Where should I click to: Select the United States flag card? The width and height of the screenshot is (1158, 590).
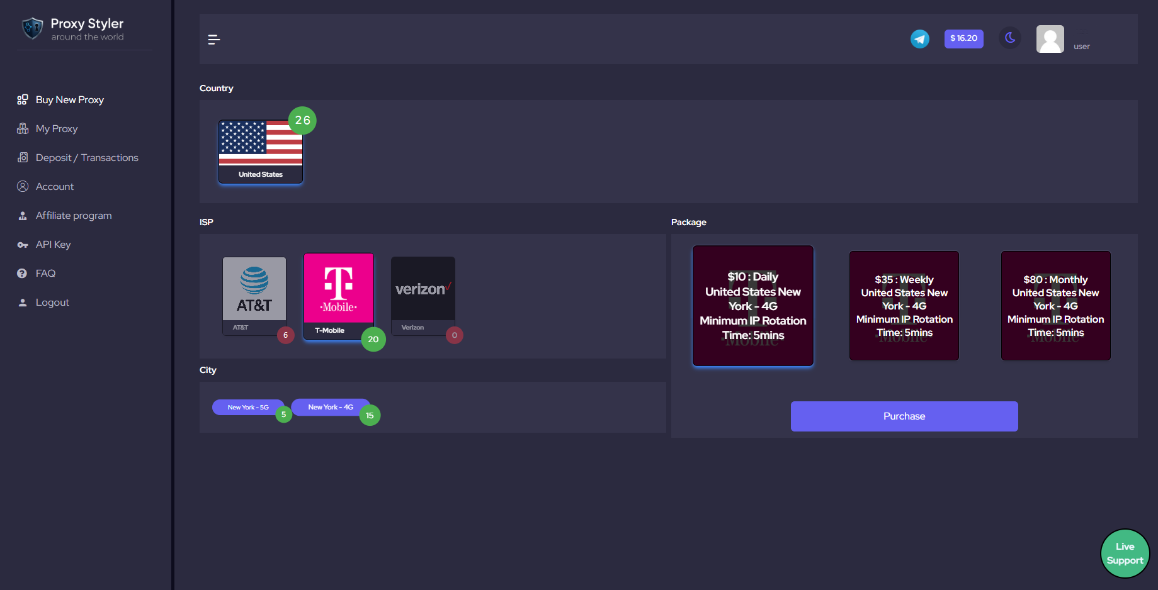(260, 151)
